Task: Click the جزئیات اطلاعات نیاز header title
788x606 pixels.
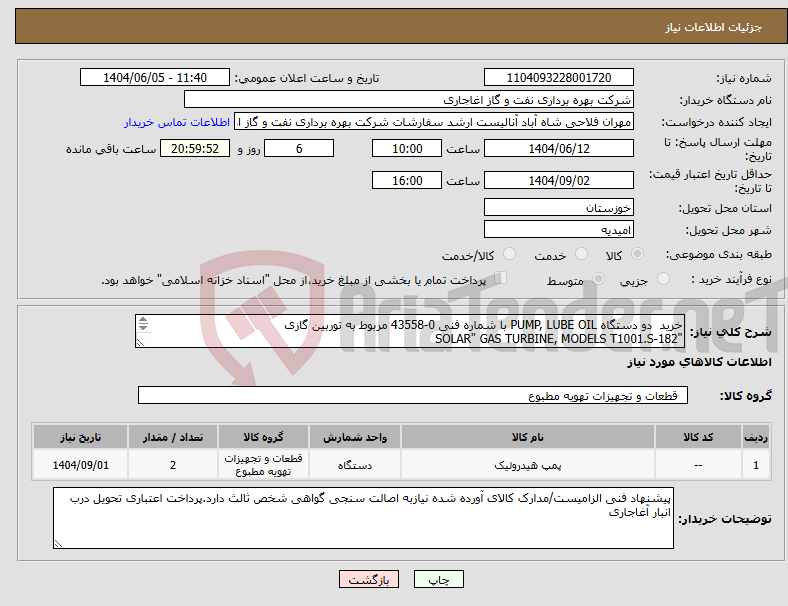Action: pos(714,27)
